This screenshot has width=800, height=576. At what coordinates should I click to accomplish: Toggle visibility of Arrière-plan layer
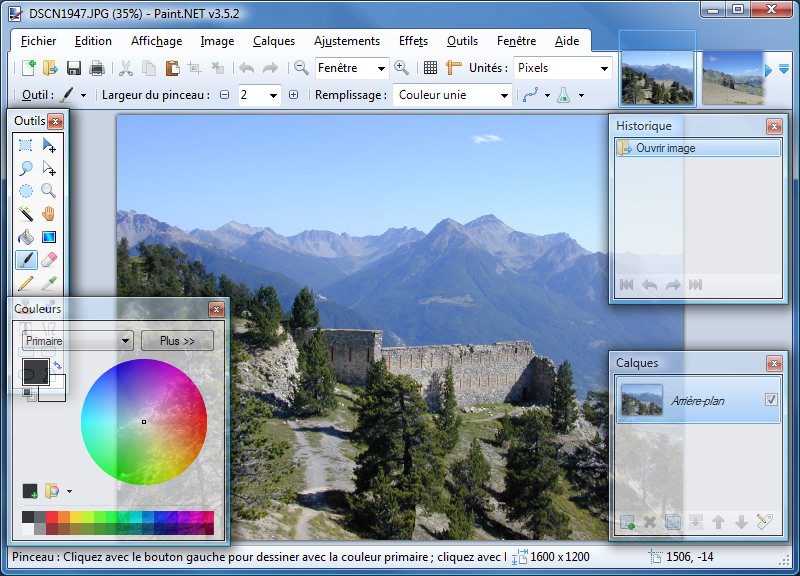[771, 400]
